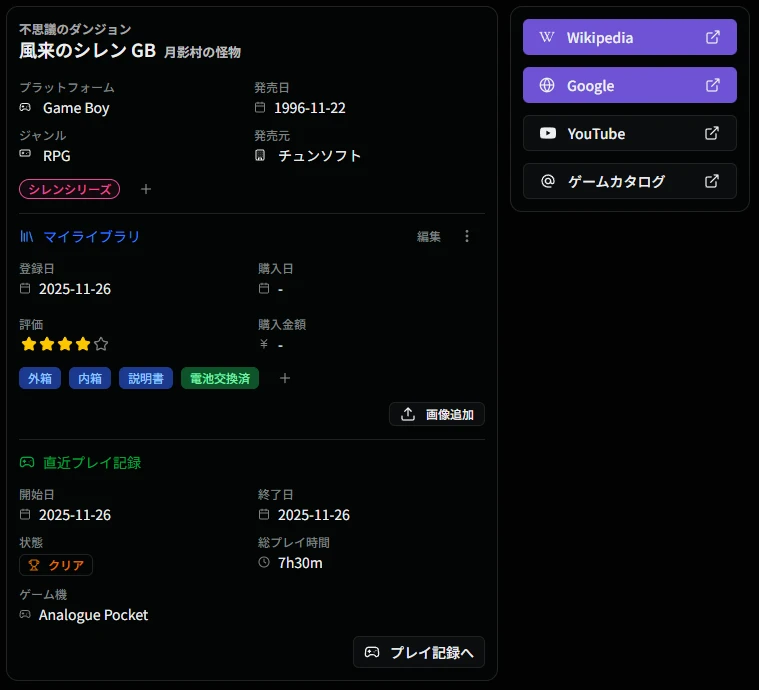Open the Wikipedia external link button

point(629,37)
